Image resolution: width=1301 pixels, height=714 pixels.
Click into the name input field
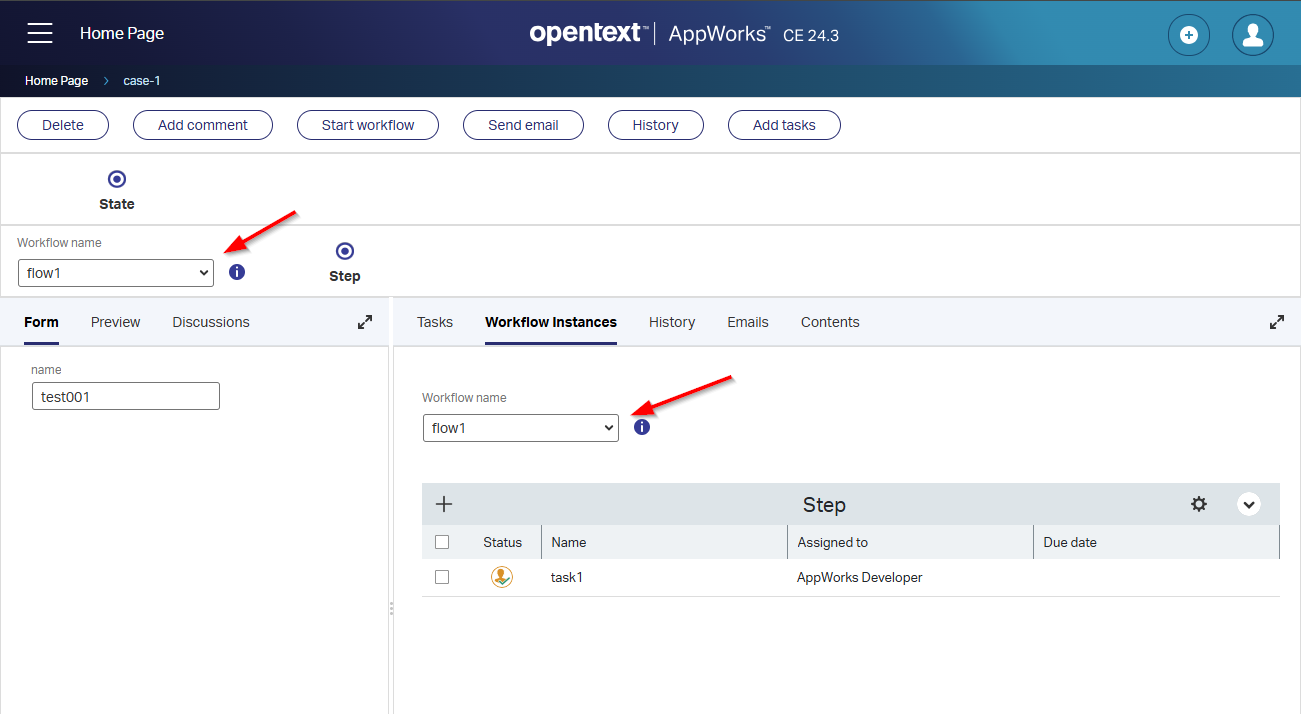click(126, 396)
